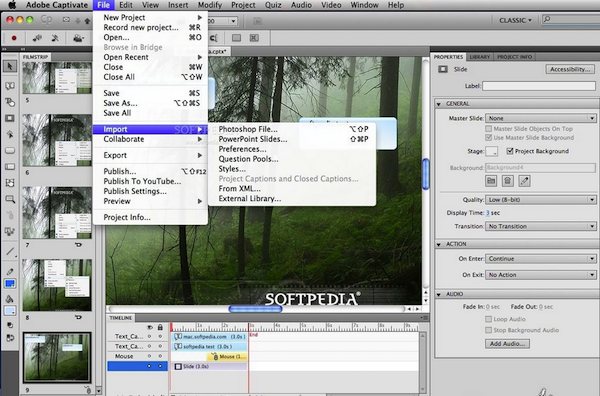Image resolution: width=600 pixels, height=396 pixels.
Task: Open the Apple menu
Action: (12, 5)
